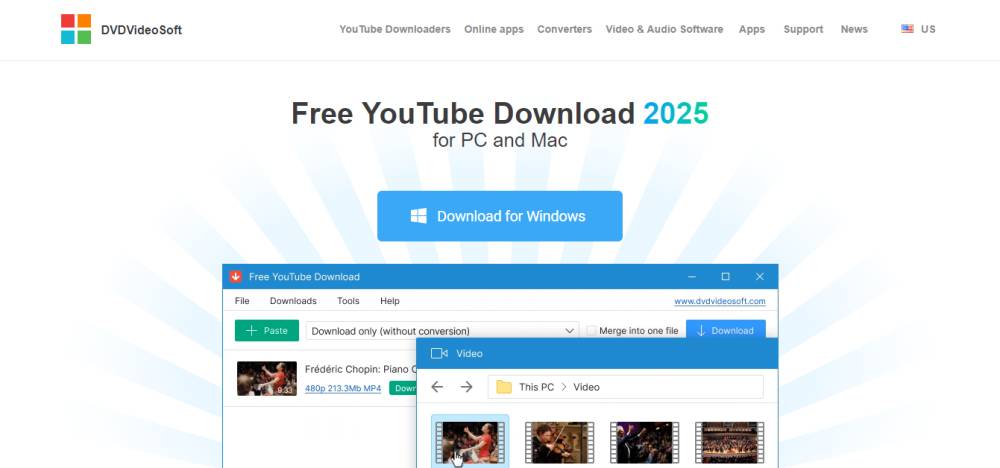Image resolution: width=1000 pixels, height=468 pixels.
Task: Select This PC in the path bar
Action: point(536,387)
